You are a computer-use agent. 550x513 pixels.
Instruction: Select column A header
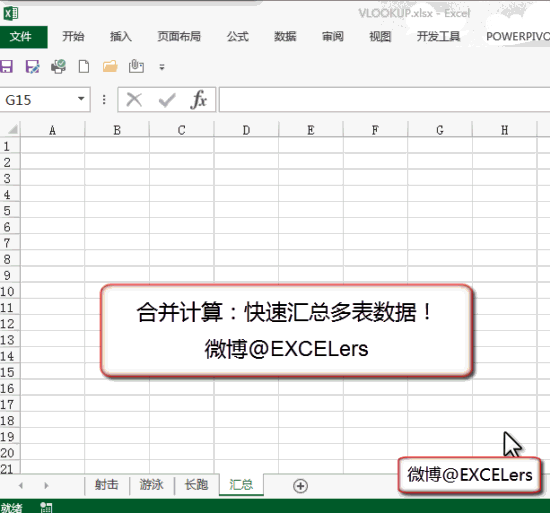pos(53,130)
